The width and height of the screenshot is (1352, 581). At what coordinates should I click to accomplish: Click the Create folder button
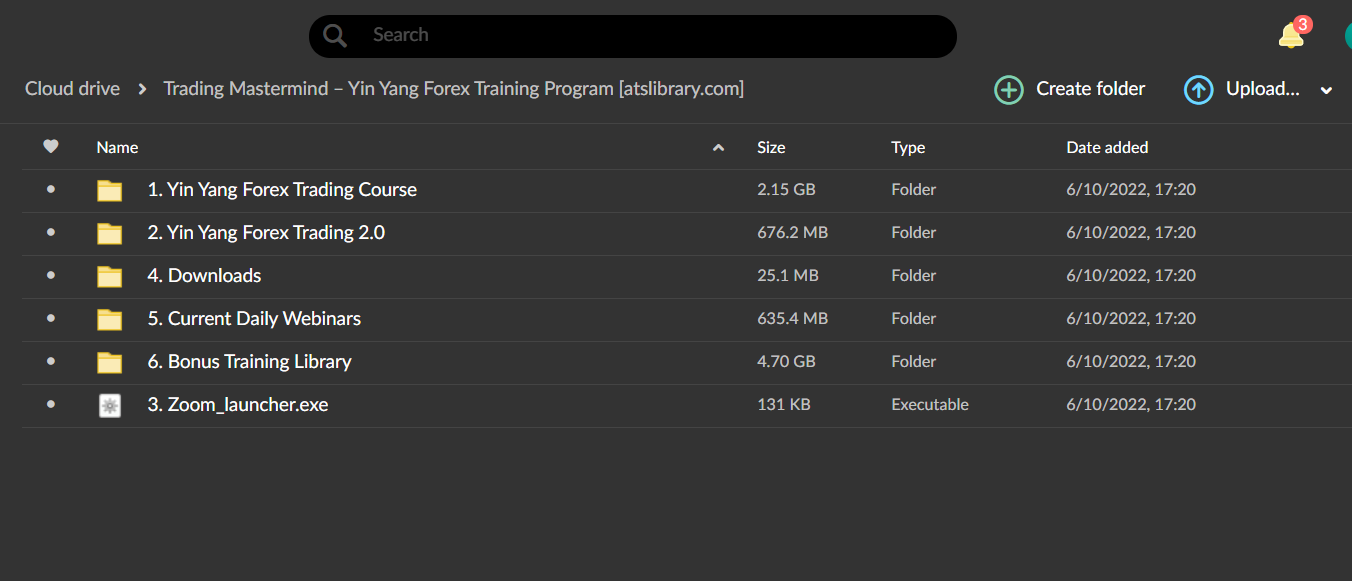pyautogui.click(x=1069, y=89)
